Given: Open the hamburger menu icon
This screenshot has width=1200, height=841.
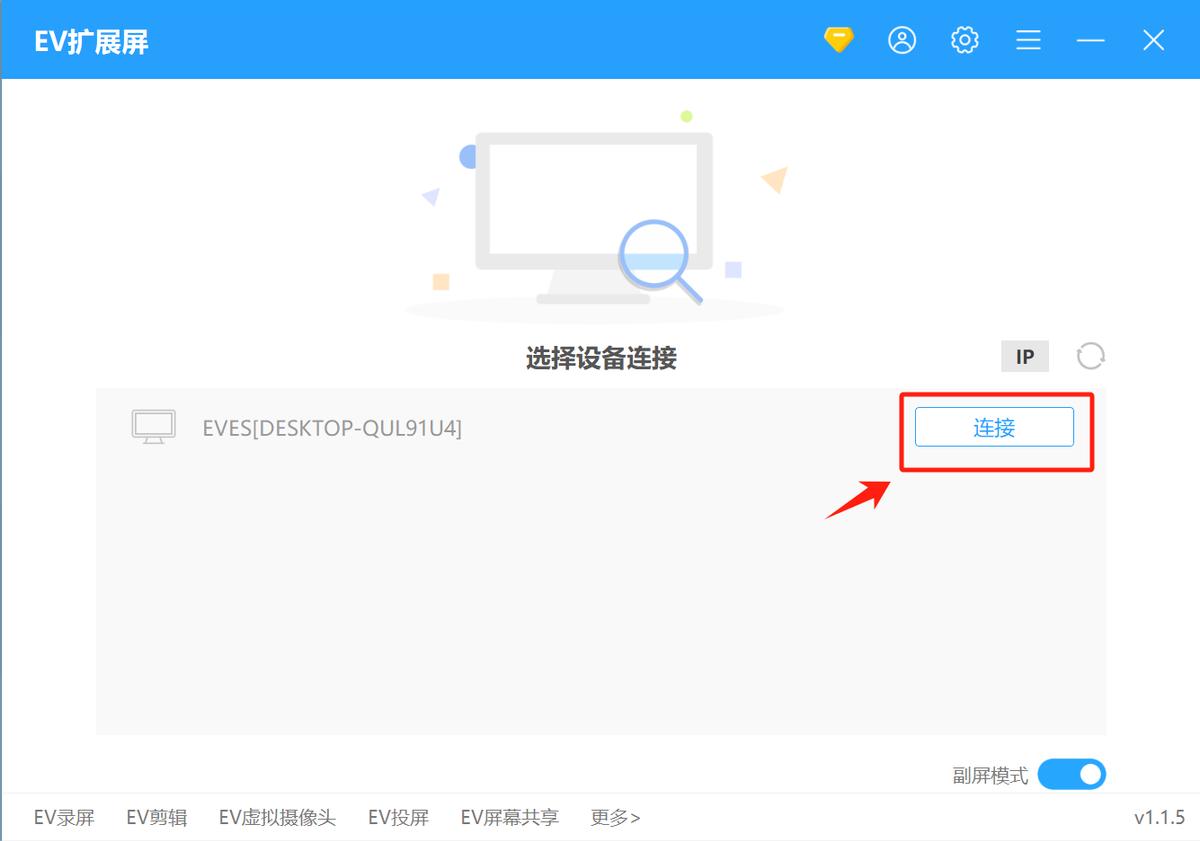Looking at the screenshot, I should [1028, 40].
